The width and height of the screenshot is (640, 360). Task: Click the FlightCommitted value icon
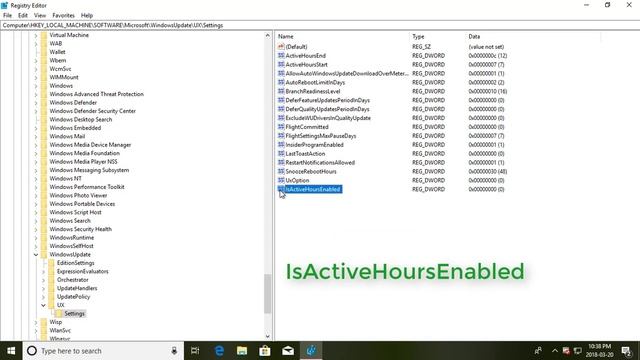(281, 127)
